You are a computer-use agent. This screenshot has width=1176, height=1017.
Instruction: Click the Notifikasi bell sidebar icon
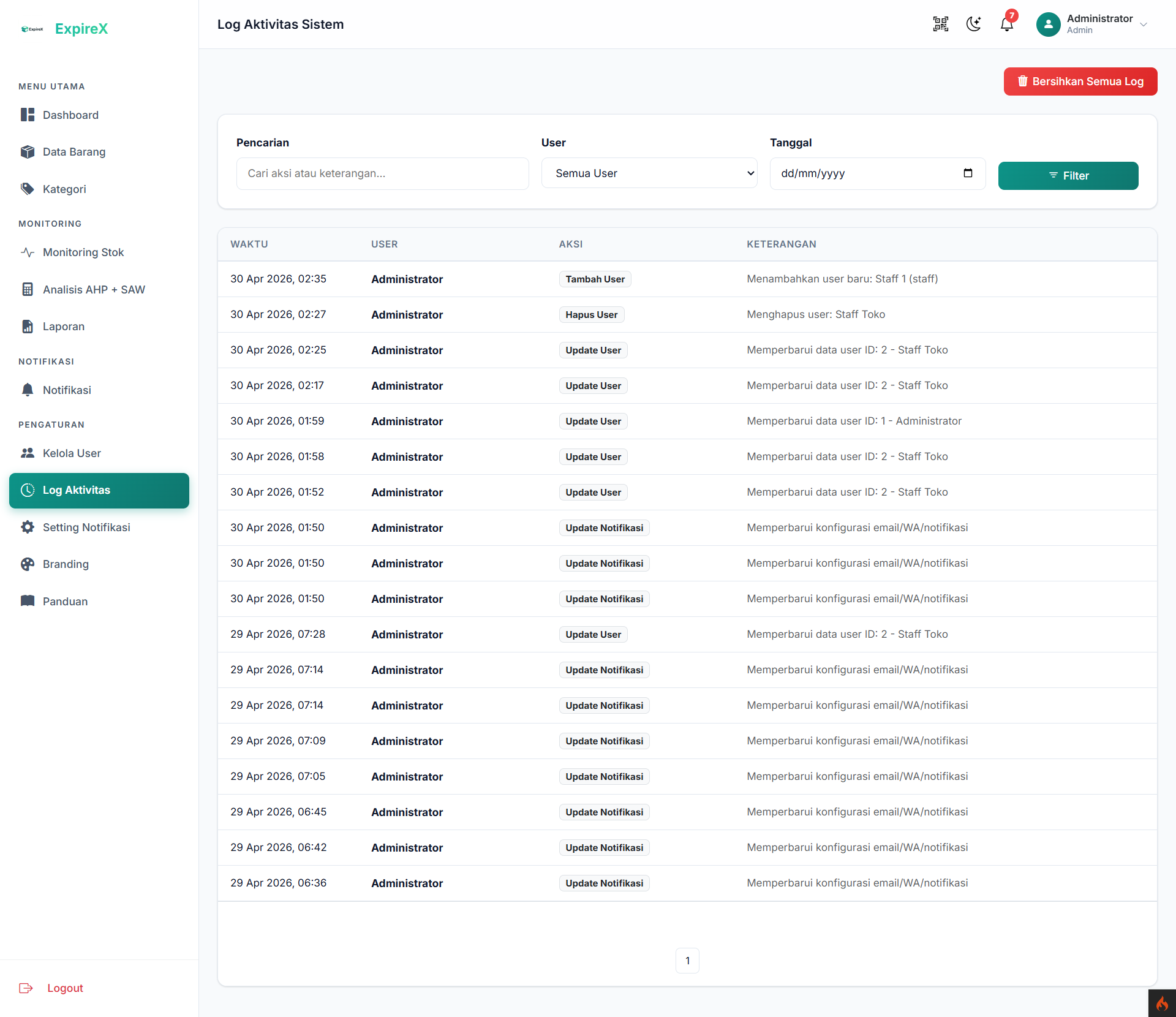28,390
